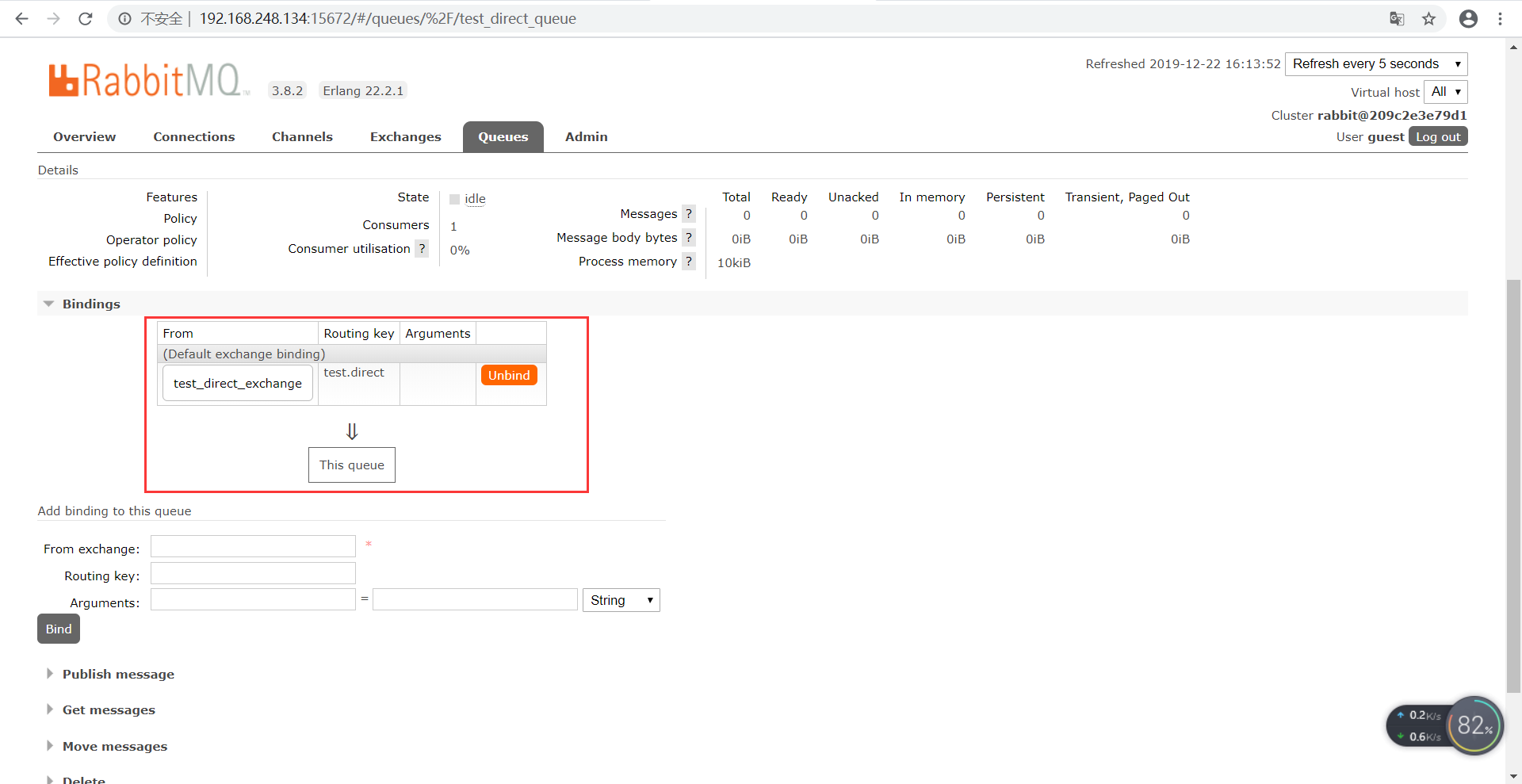1522x784 pixels.
Task: Open the Admin tab
Action: click(x=587, y=136)
